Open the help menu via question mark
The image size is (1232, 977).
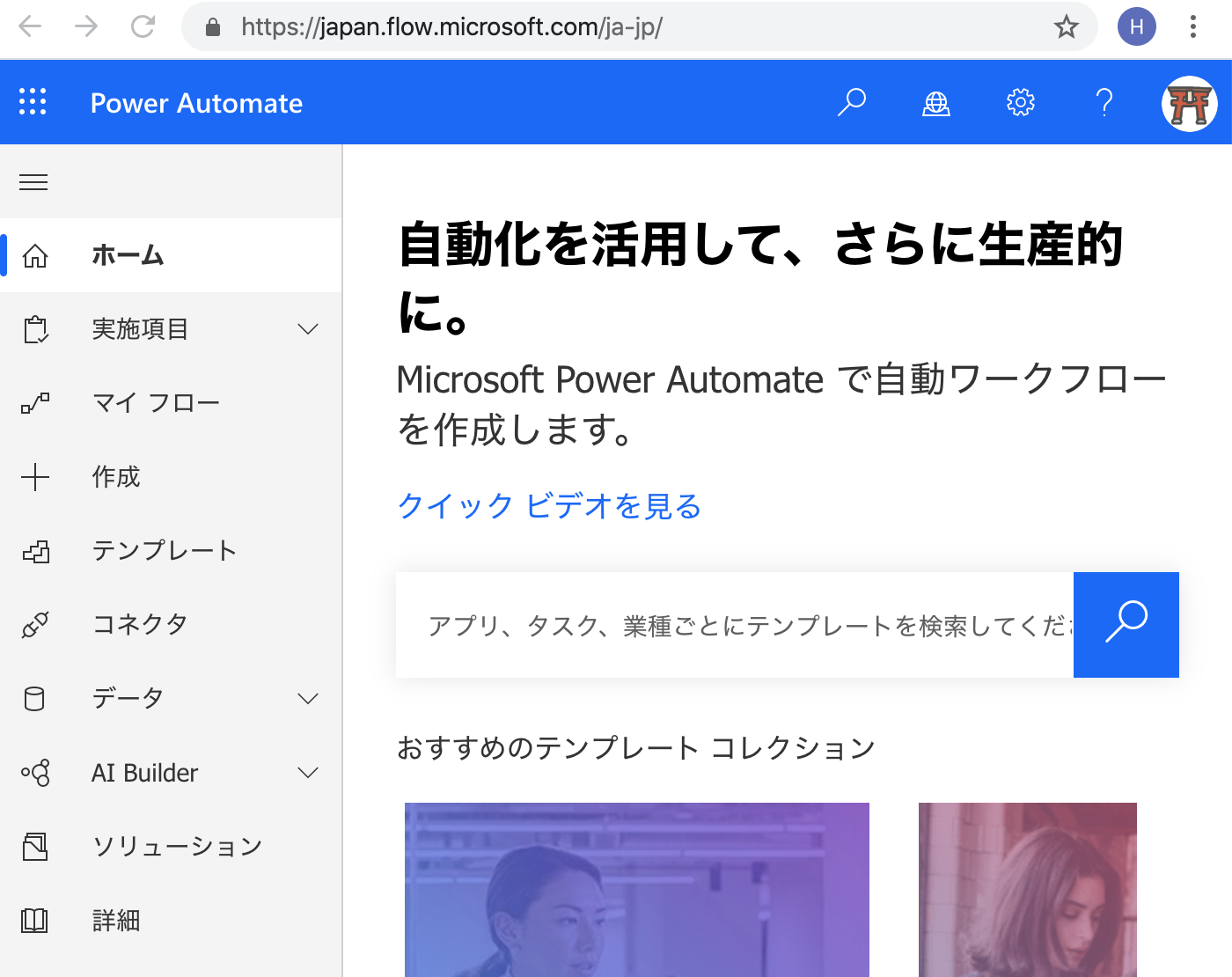click(1104, 102)
